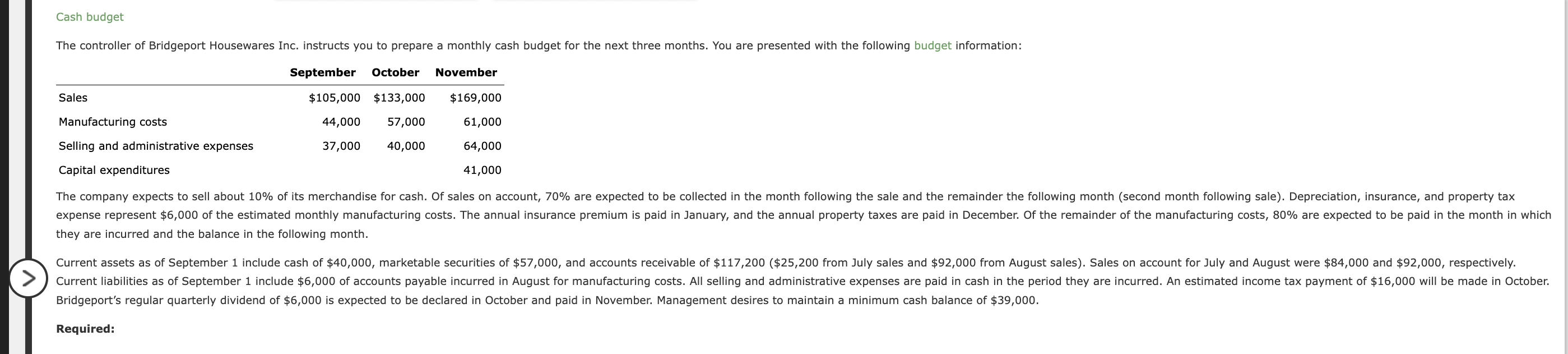Select the 41,000 capital expenditures value
This screenshot has height=354, width=1568.
[482, 170]
